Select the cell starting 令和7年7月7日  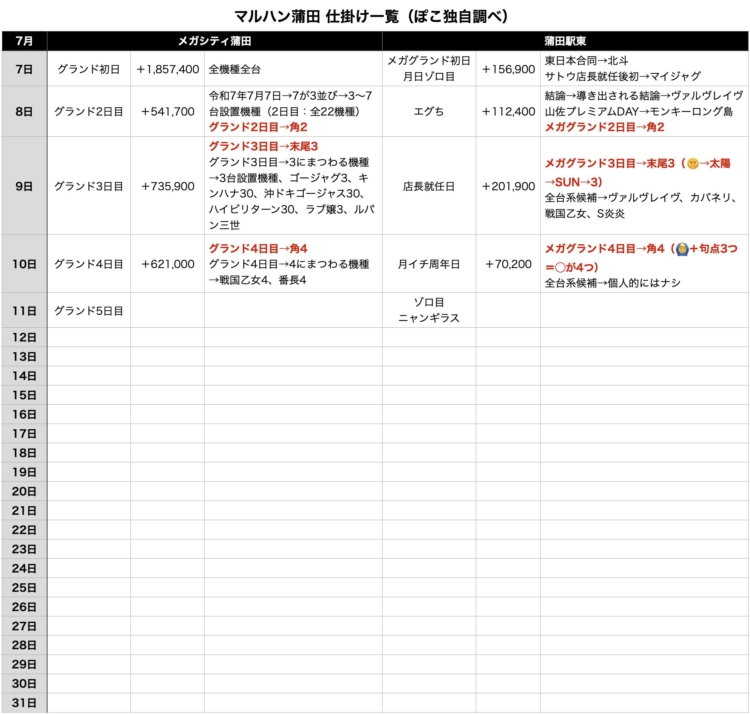(293, 111)
